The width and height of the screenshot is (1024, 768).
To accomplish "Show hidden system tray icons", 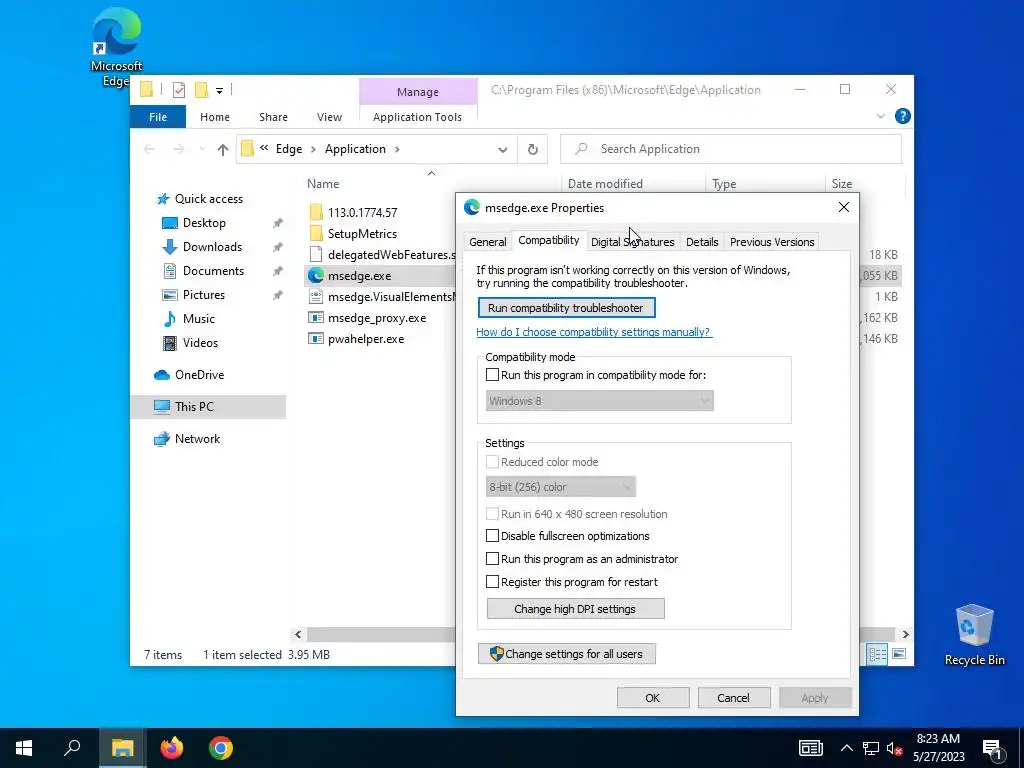I will (846, 749).
